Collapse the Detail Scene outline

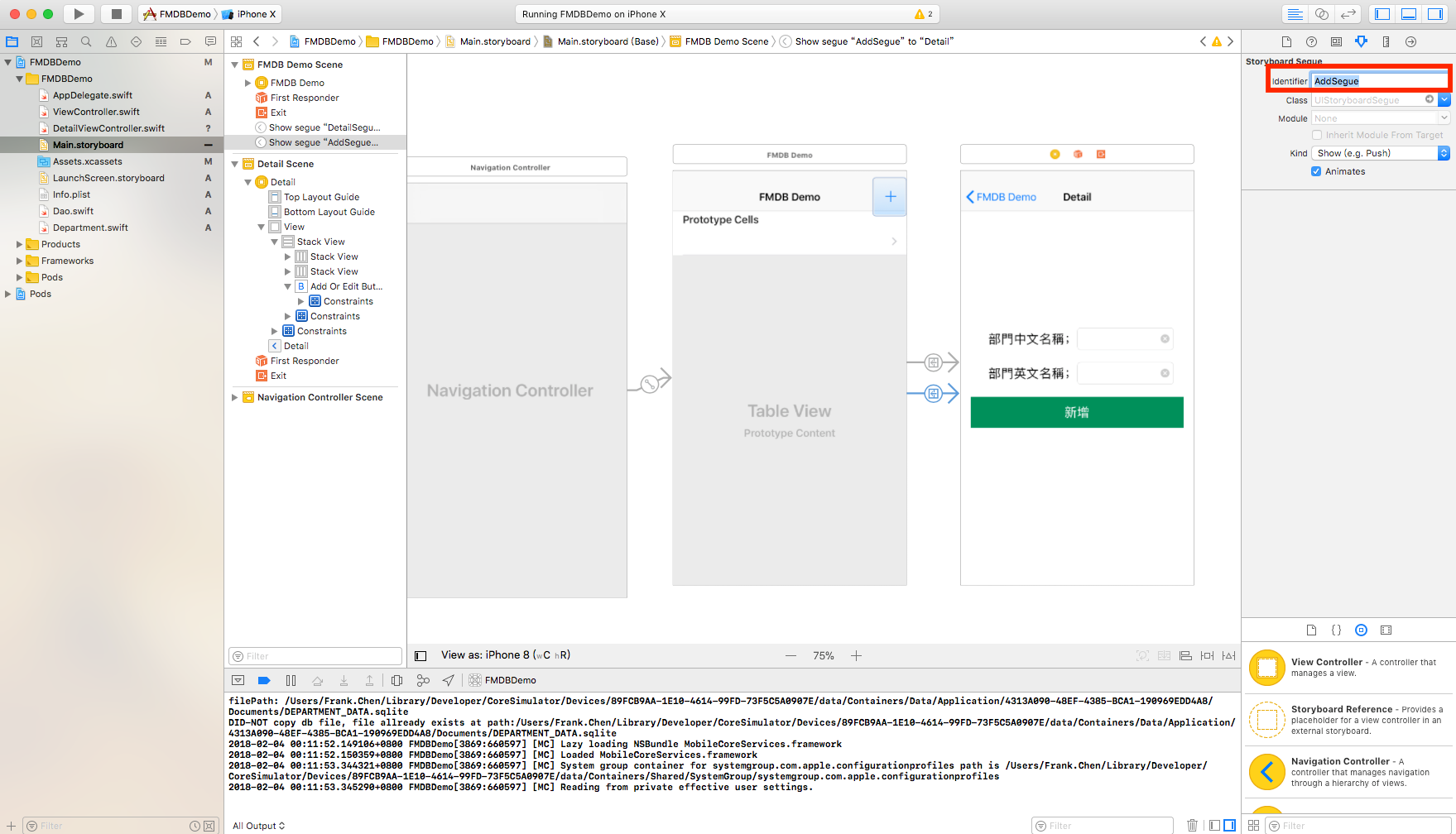coord(235,164)
